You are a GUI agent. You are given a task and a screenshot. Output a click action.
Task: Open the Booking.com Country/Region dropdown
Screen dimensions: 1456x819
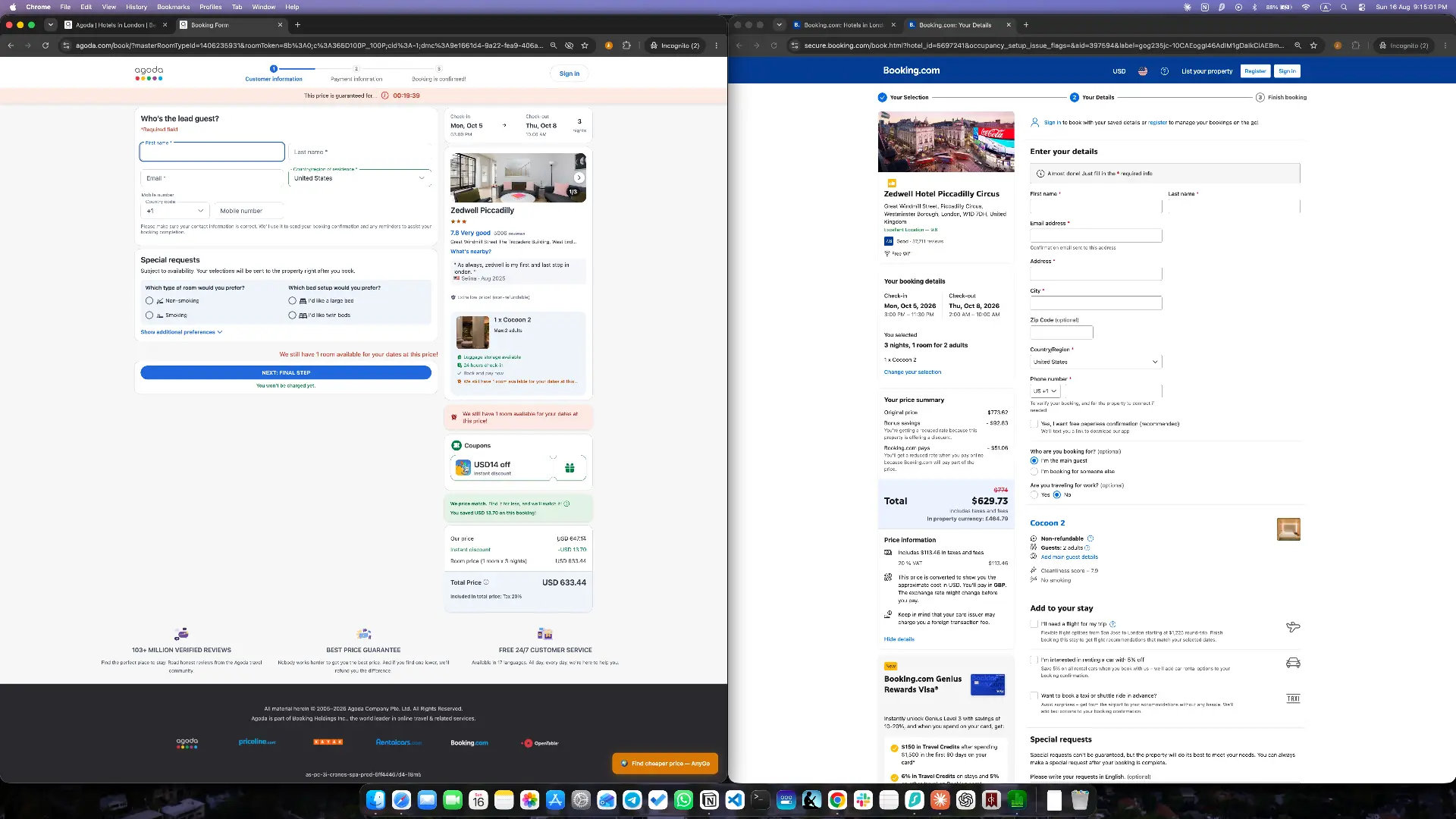[x=1096, y=362]
